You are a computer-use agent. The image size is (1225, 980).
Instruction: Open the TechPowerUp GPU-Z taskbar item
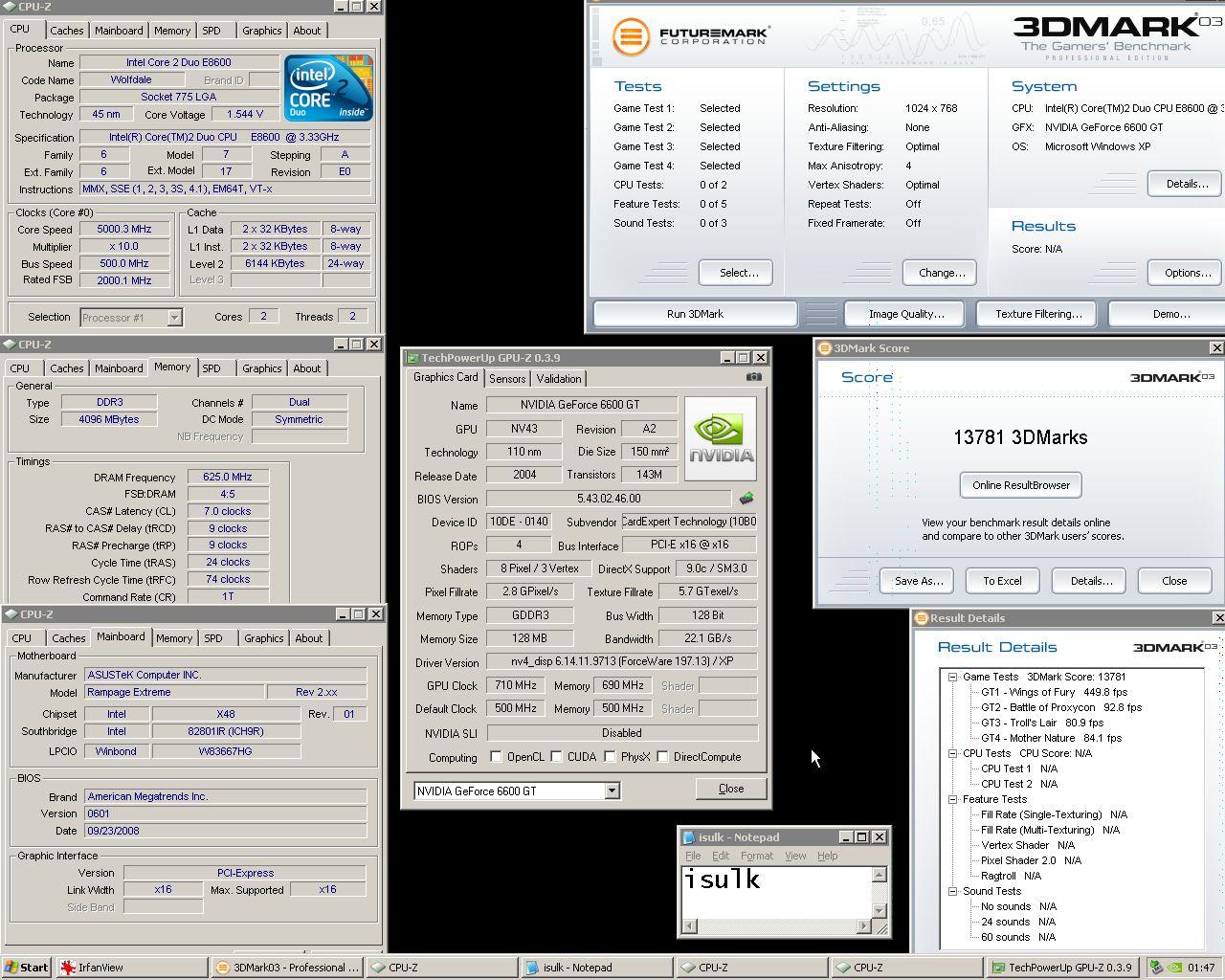(1063, 968)
